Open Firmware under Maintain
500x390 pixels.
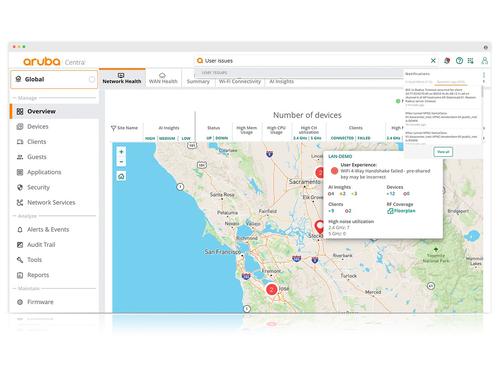click(x=54, y=302)
